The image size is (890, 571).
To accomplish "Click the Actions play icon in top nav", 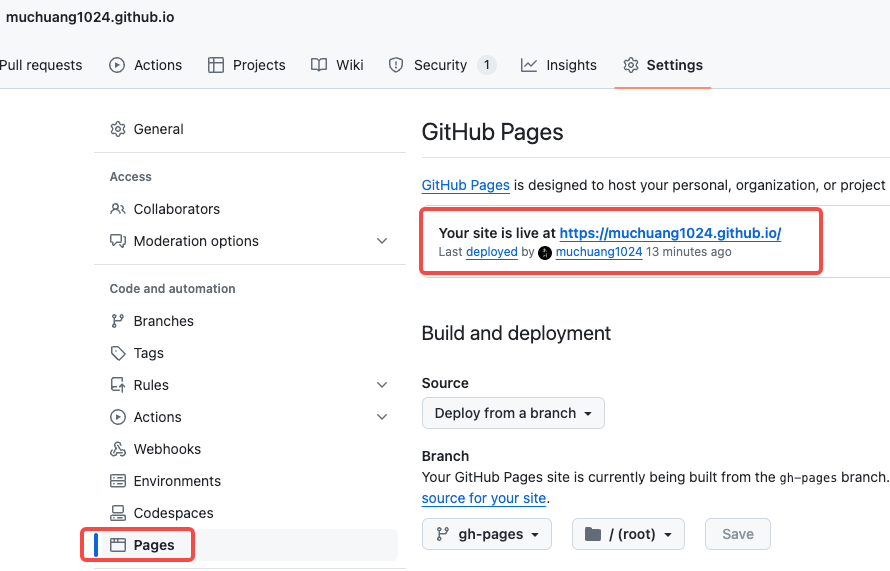I will 117,65.
